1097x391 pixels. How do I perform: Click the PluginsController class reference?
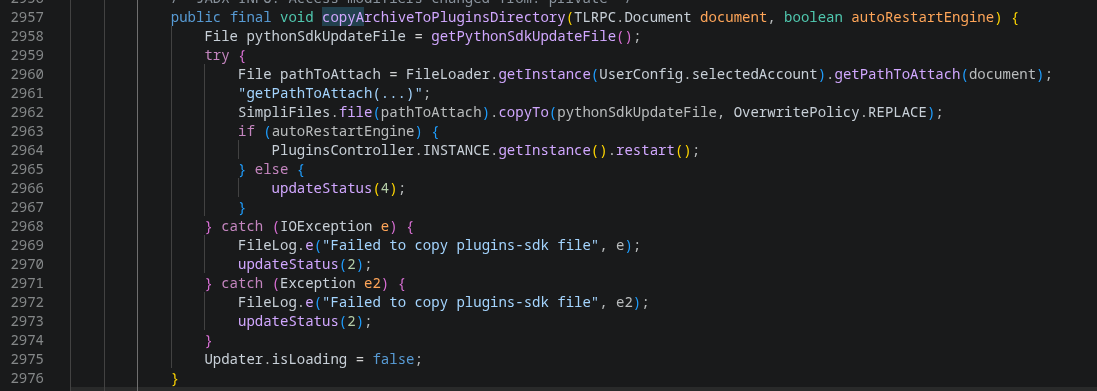pos(343,150)
